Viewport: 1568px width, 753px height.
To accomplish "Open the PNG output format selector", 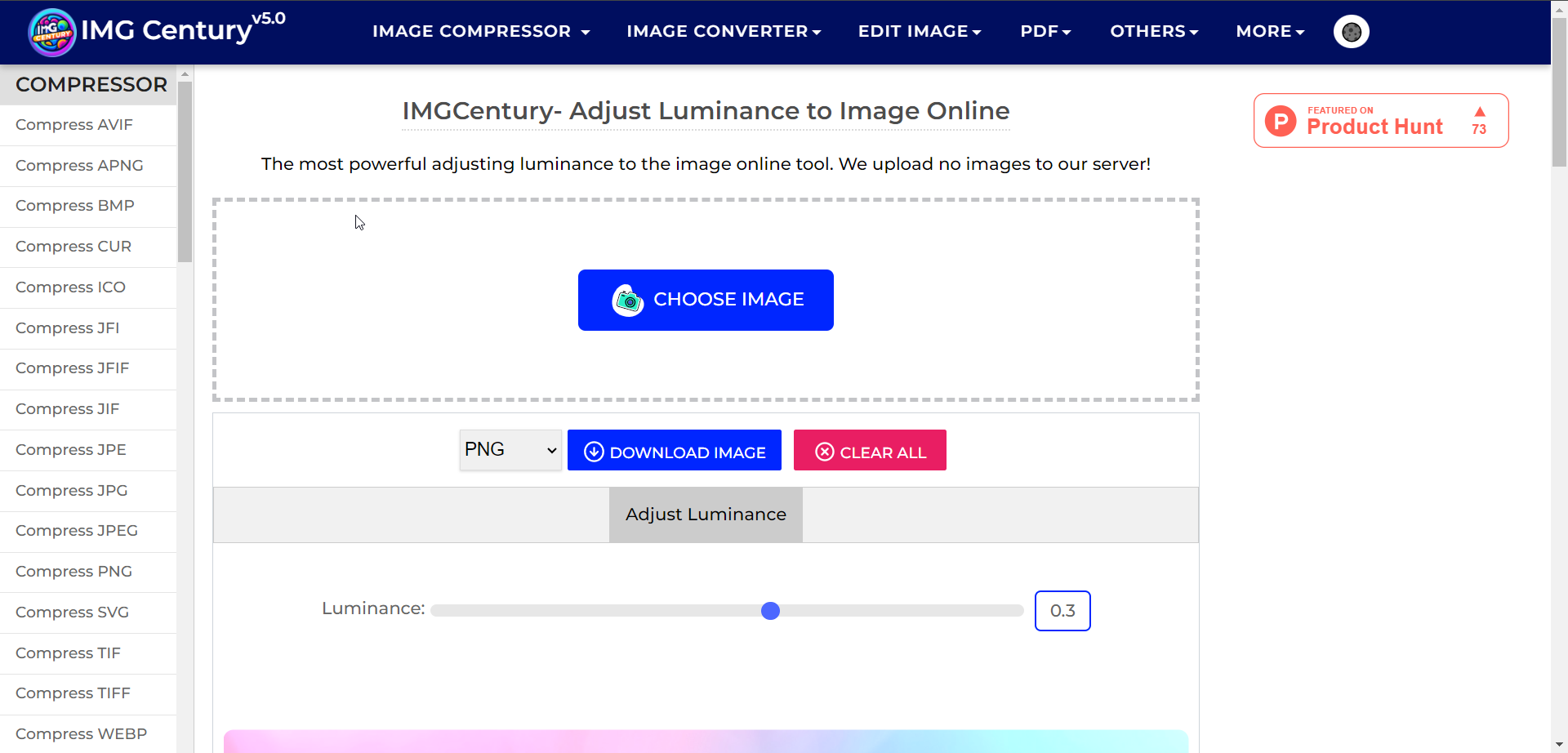I will click(510, 449).
